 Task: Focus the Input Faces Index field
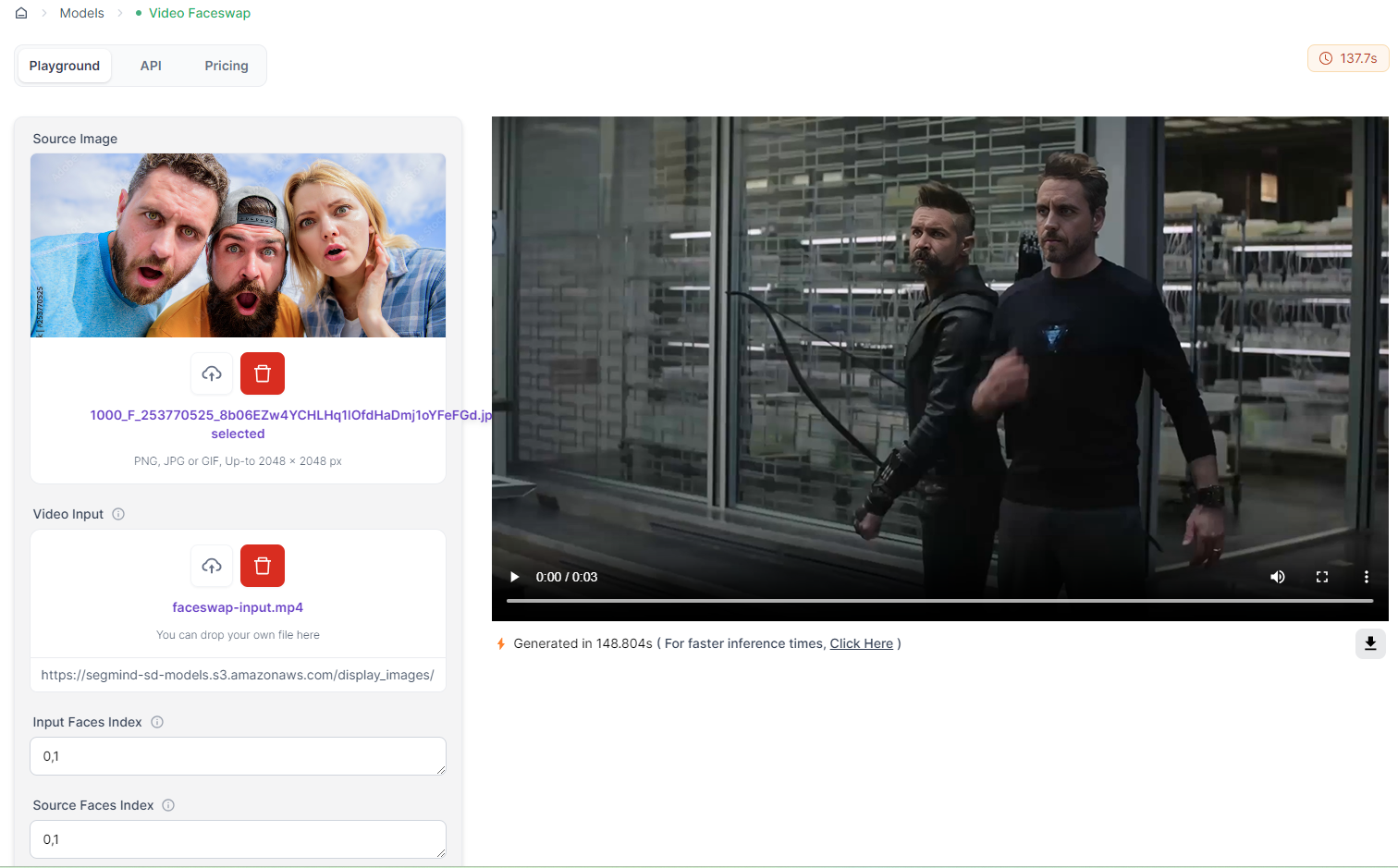coord(238,756)
